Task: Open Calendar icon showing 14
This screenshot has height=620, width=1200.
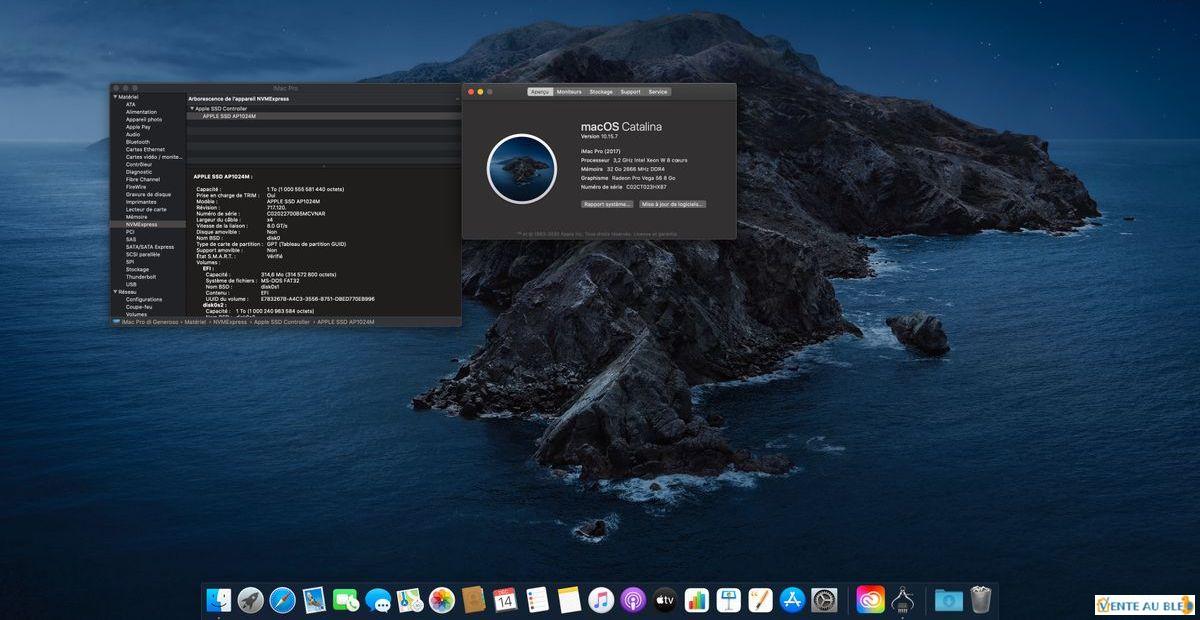Action: click(505, 600)
